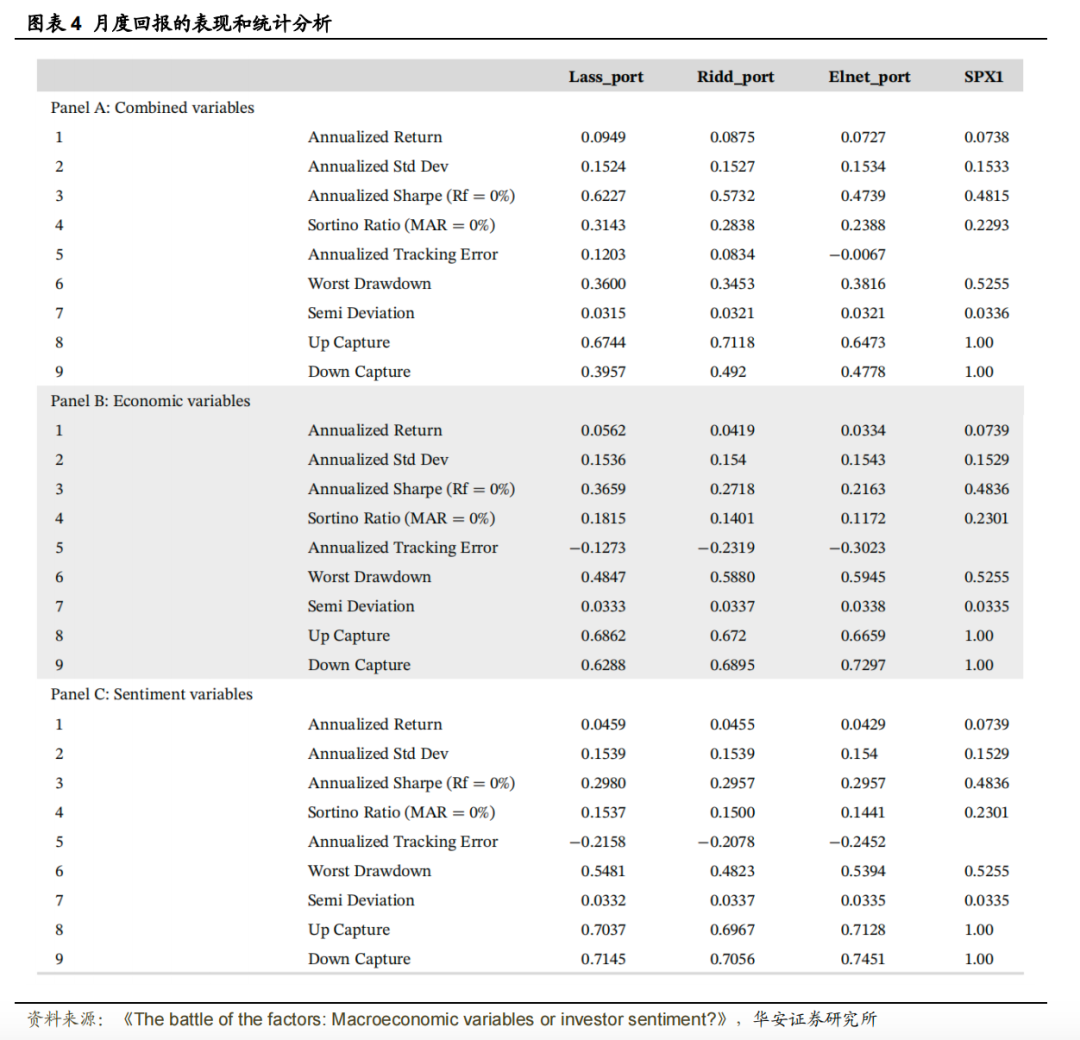Click the cell showing 0.4815

[x=986, y=196]
